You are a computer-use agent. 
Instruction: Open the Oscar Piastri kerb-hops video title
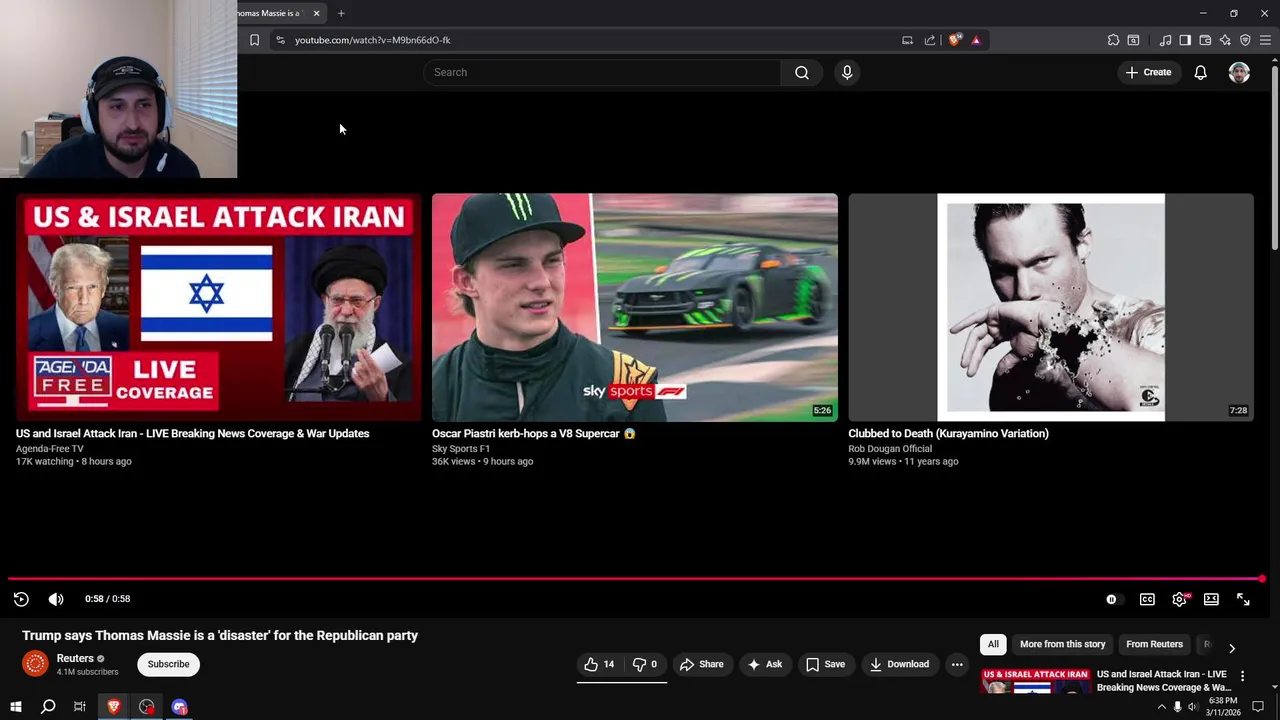click(533, 433)
